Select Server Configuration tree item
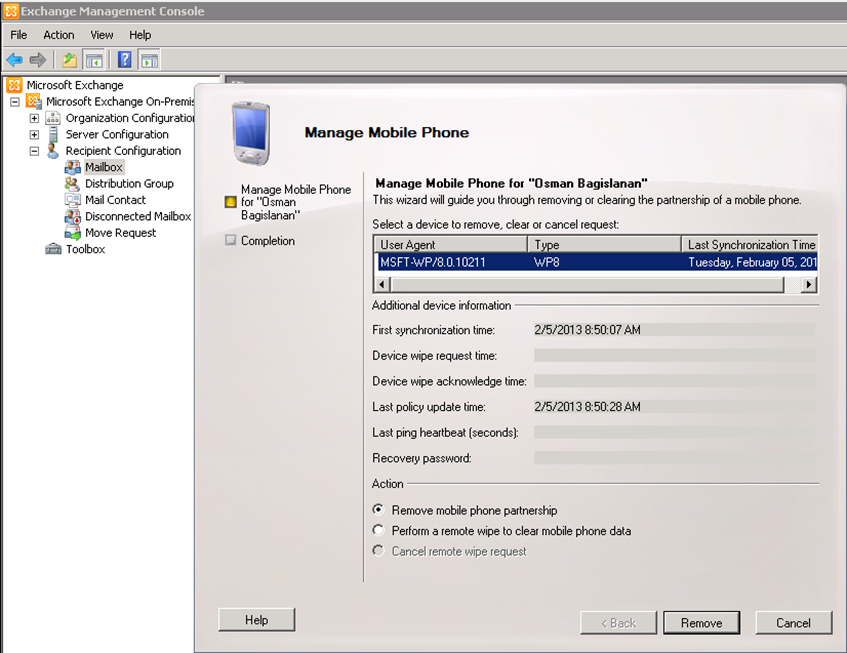 point(117,134)
